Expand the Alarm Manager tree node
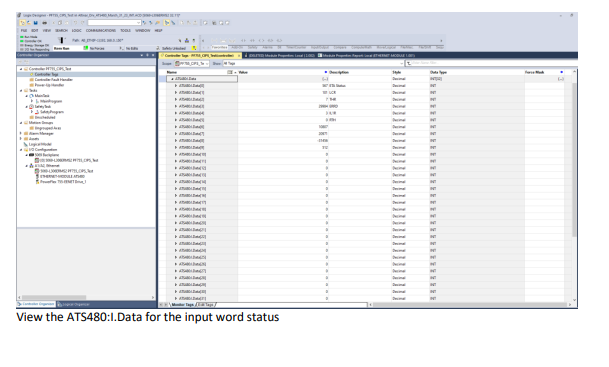The height and width of the screenshot is (367, 609). pos(21,133)
